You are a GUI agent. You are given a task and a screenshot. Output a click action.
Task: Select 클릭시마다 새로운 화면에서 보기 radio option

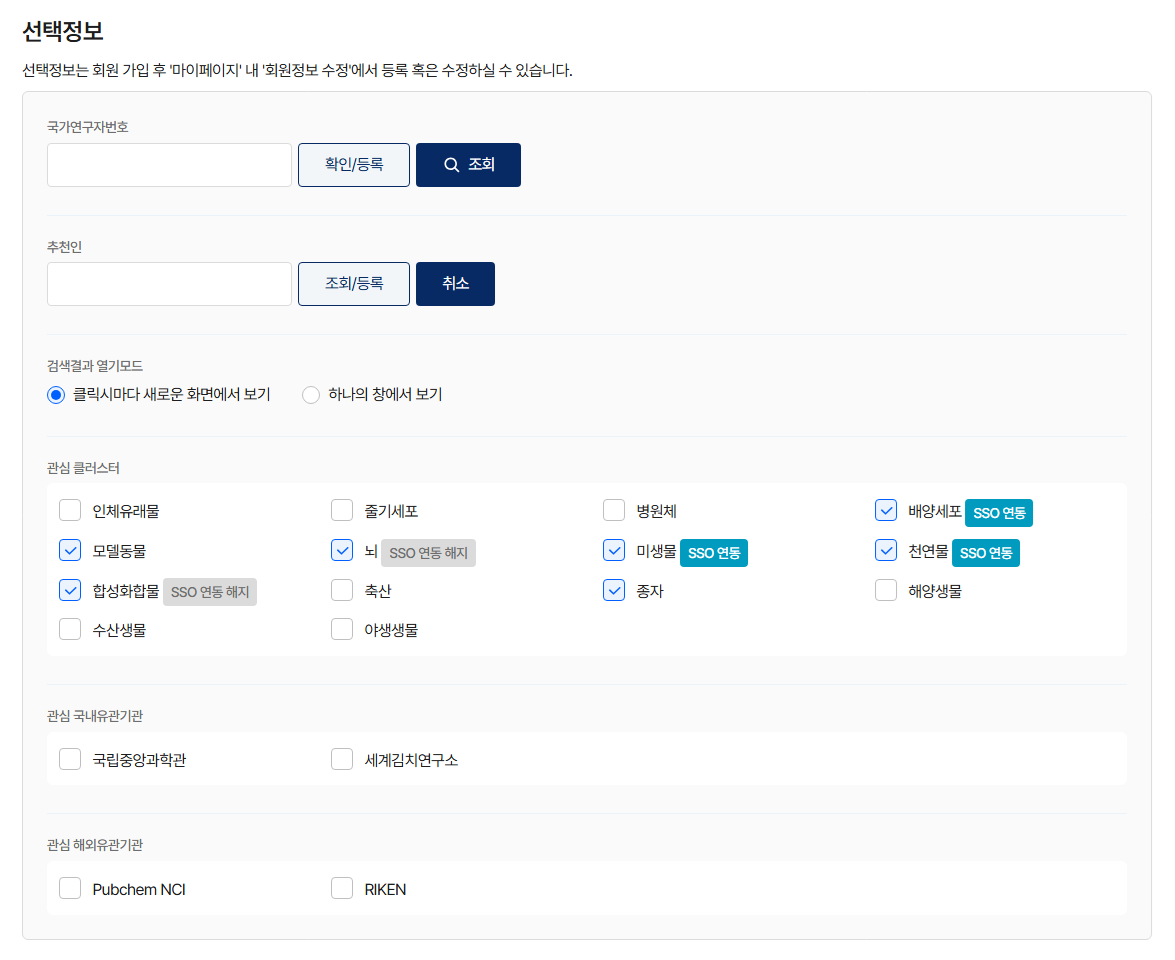[x=56, y=395]
